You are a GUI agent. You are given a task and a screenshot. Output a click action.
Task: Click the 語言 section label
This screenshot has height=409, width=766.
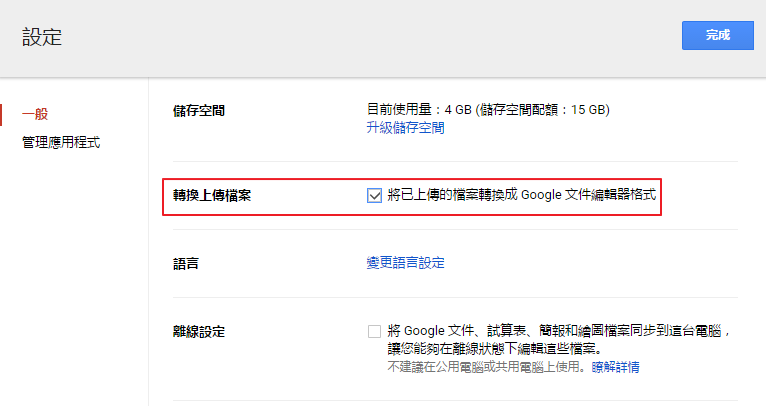pyautogui.click(x=186, y=264)
